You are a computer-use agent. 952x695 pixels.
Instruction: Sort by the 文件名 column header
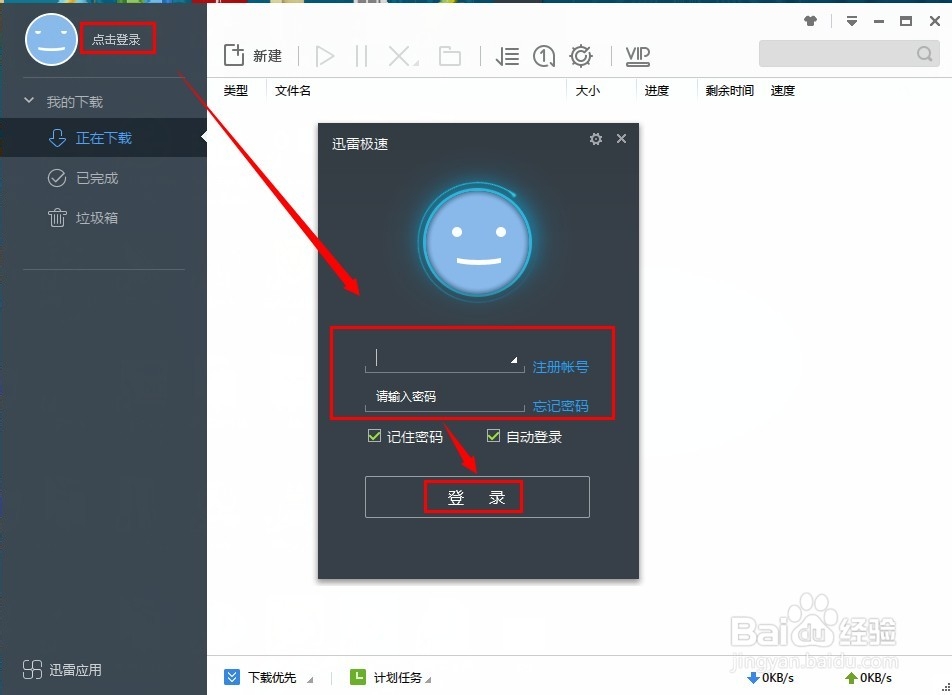point(293,90)
